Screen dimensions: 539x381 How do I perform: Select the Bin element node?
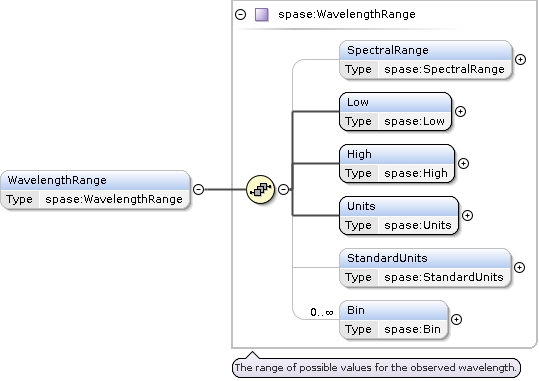[x=394, y=320]
